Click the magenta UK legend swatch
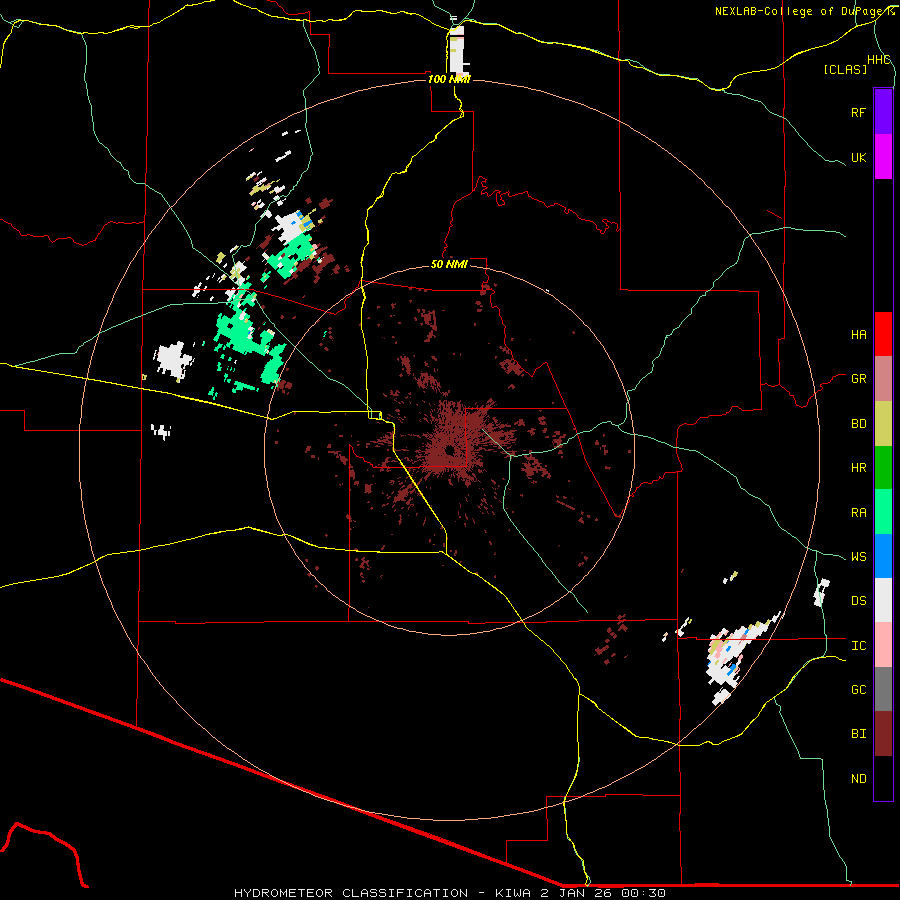This screenshot has height=900, width=900. (883, 157)
